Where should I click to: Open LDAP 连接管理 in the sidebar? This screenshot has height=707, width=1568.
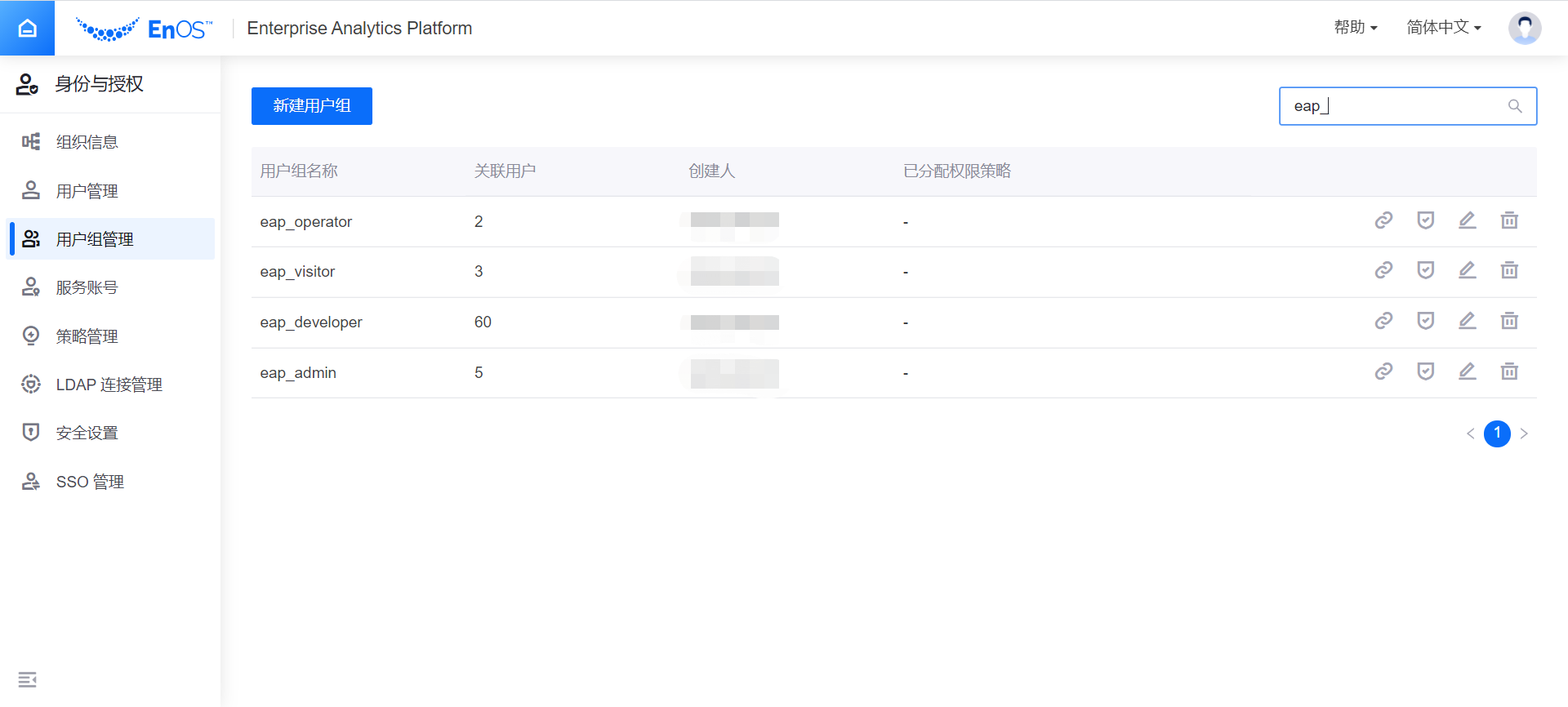click(x=110, y=385)
